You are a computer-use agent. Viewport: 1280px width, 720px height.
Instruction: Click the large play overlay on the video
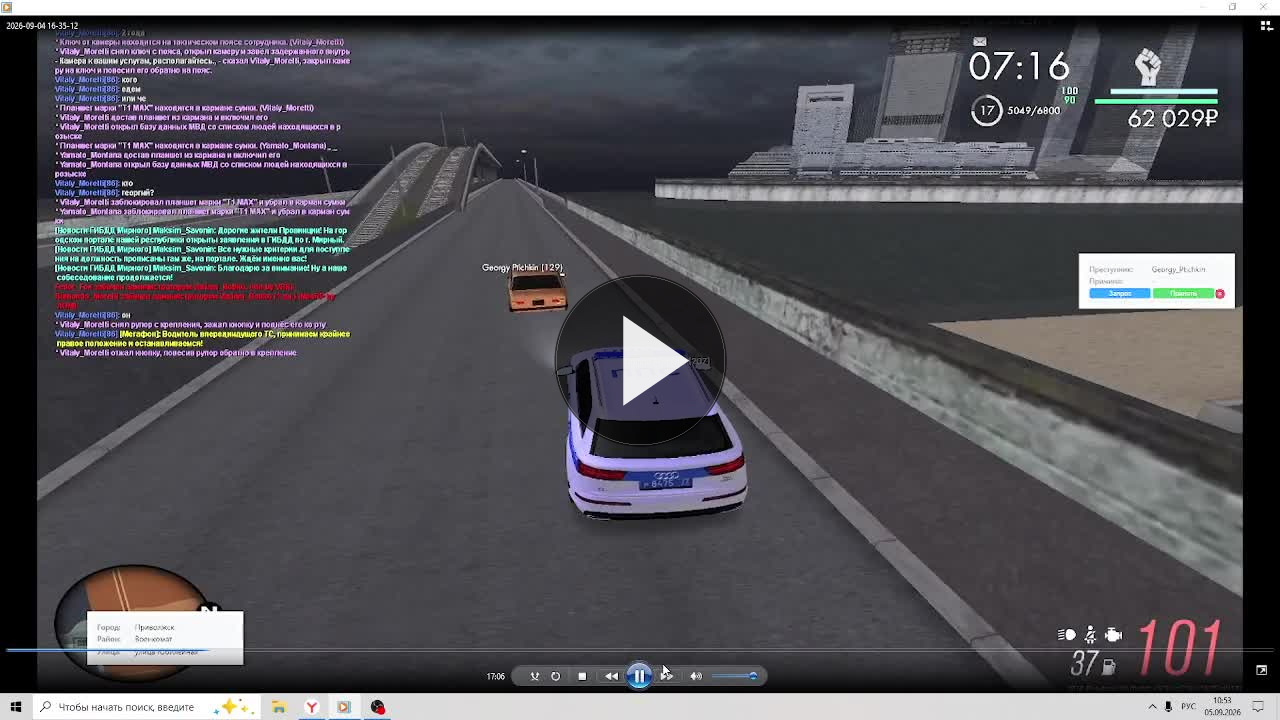coord(640,360)
